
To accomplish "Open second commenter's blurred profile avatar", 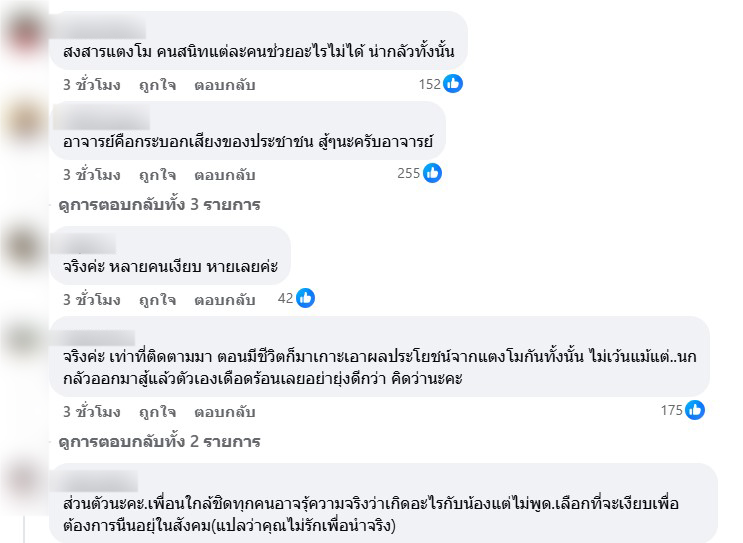I will point(25,121).
